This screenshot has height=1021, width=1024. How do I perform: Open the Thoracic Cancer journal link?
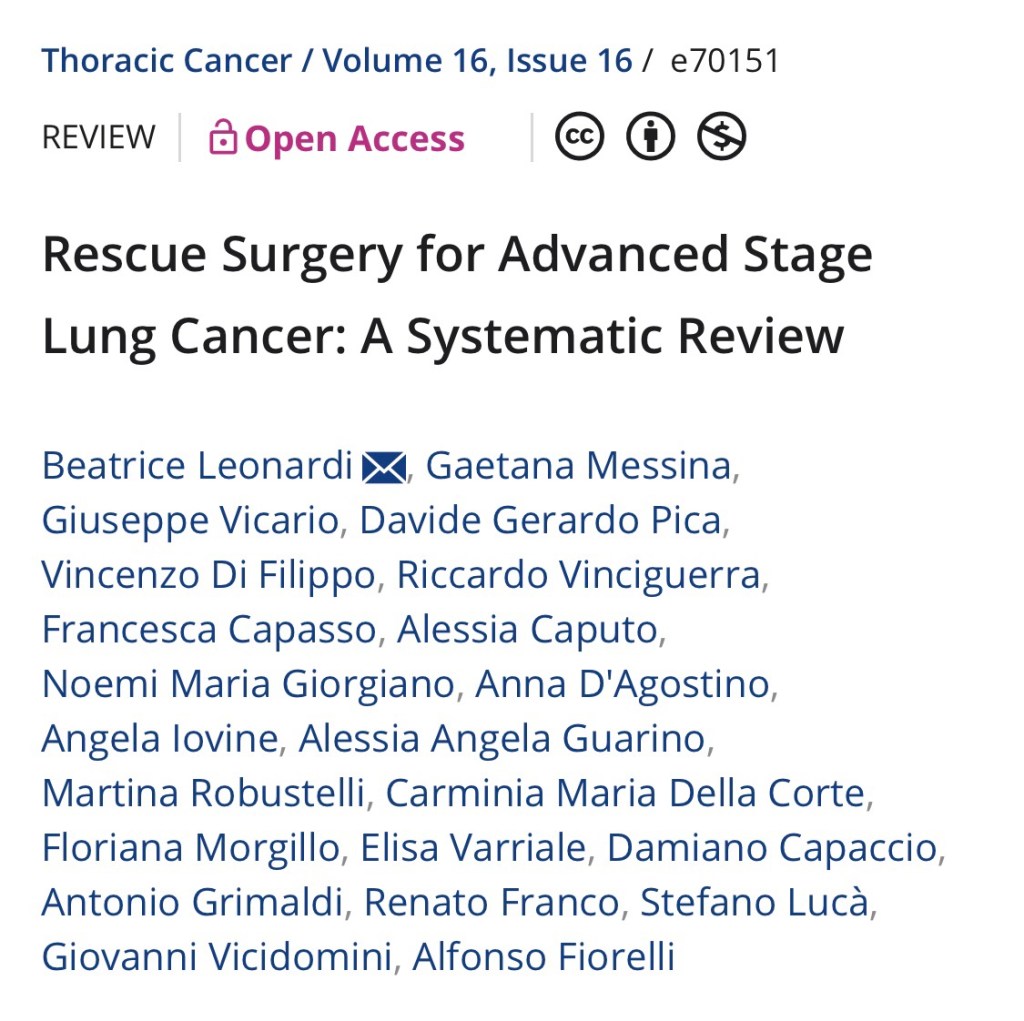166,61
